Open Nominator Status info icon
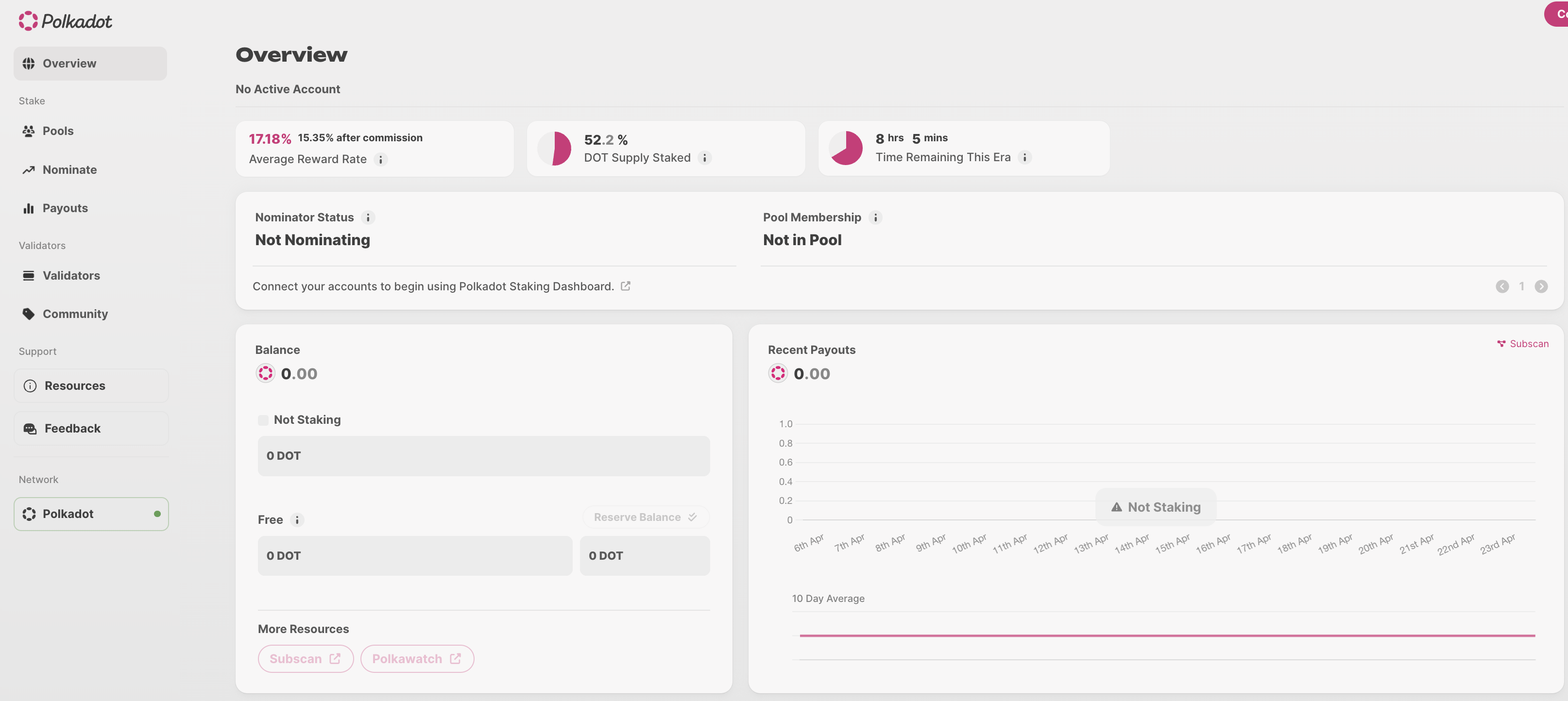The image size is (1568, 701). coord(368,217)
